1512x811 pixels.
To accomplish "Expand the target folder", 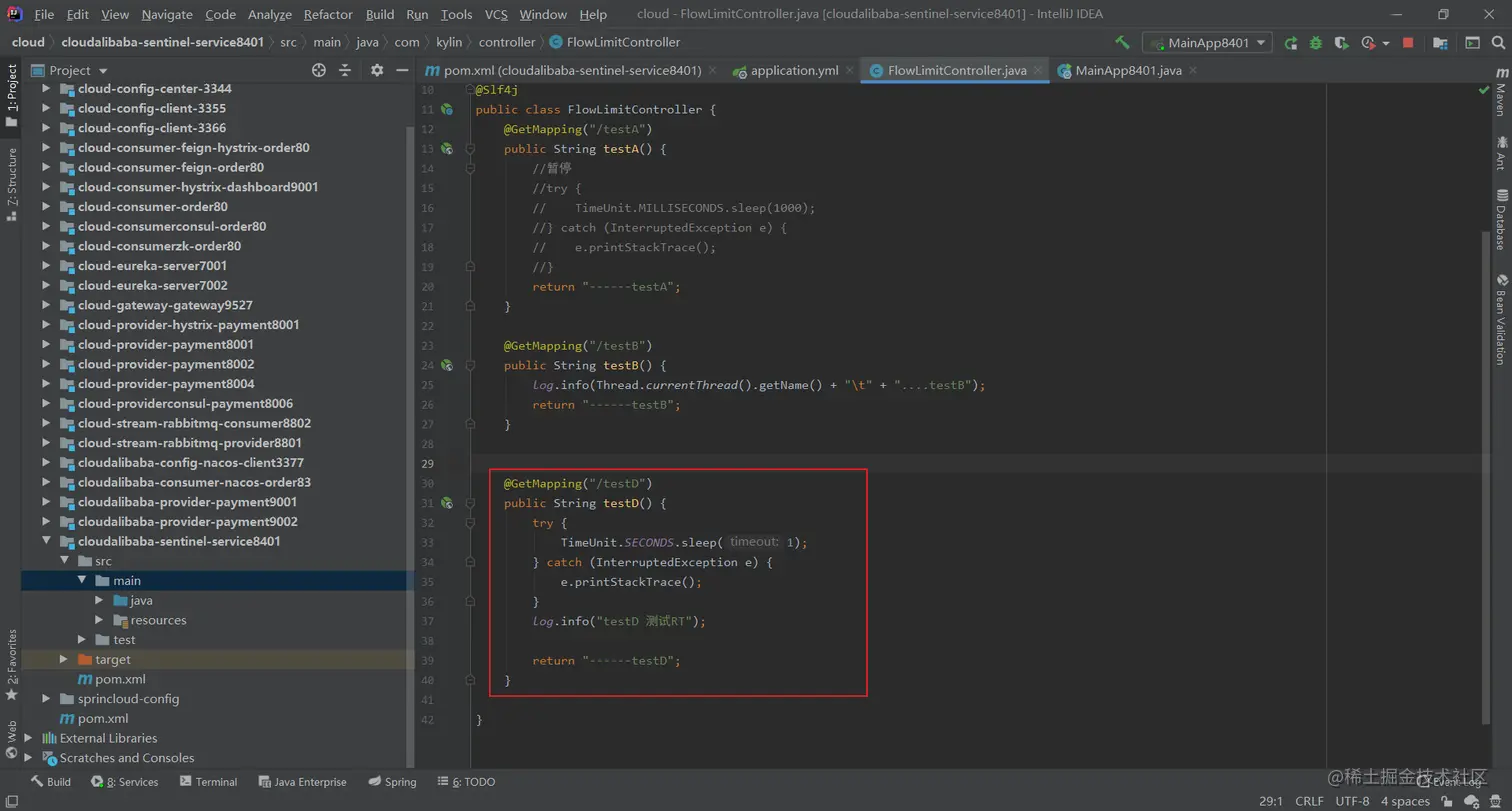I will pyautogui.click(x=64, y=659).
